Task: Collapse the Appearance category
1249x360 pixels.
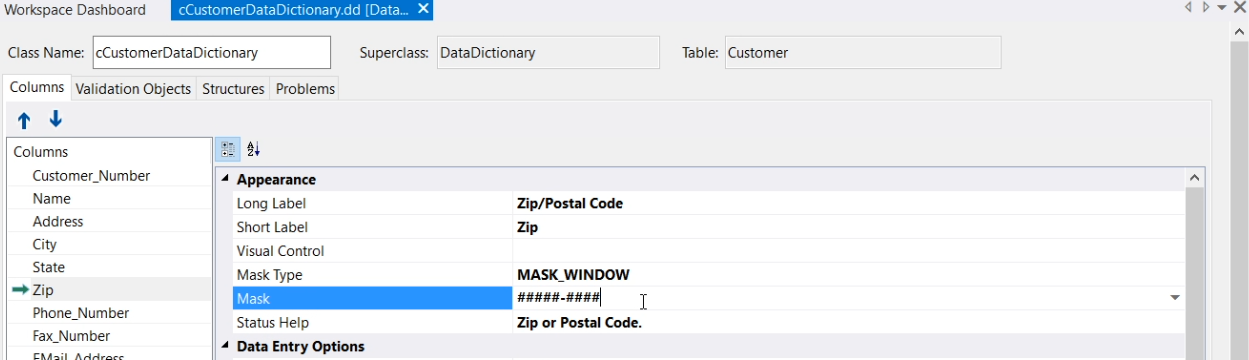Action: click(x=225, y=180)
